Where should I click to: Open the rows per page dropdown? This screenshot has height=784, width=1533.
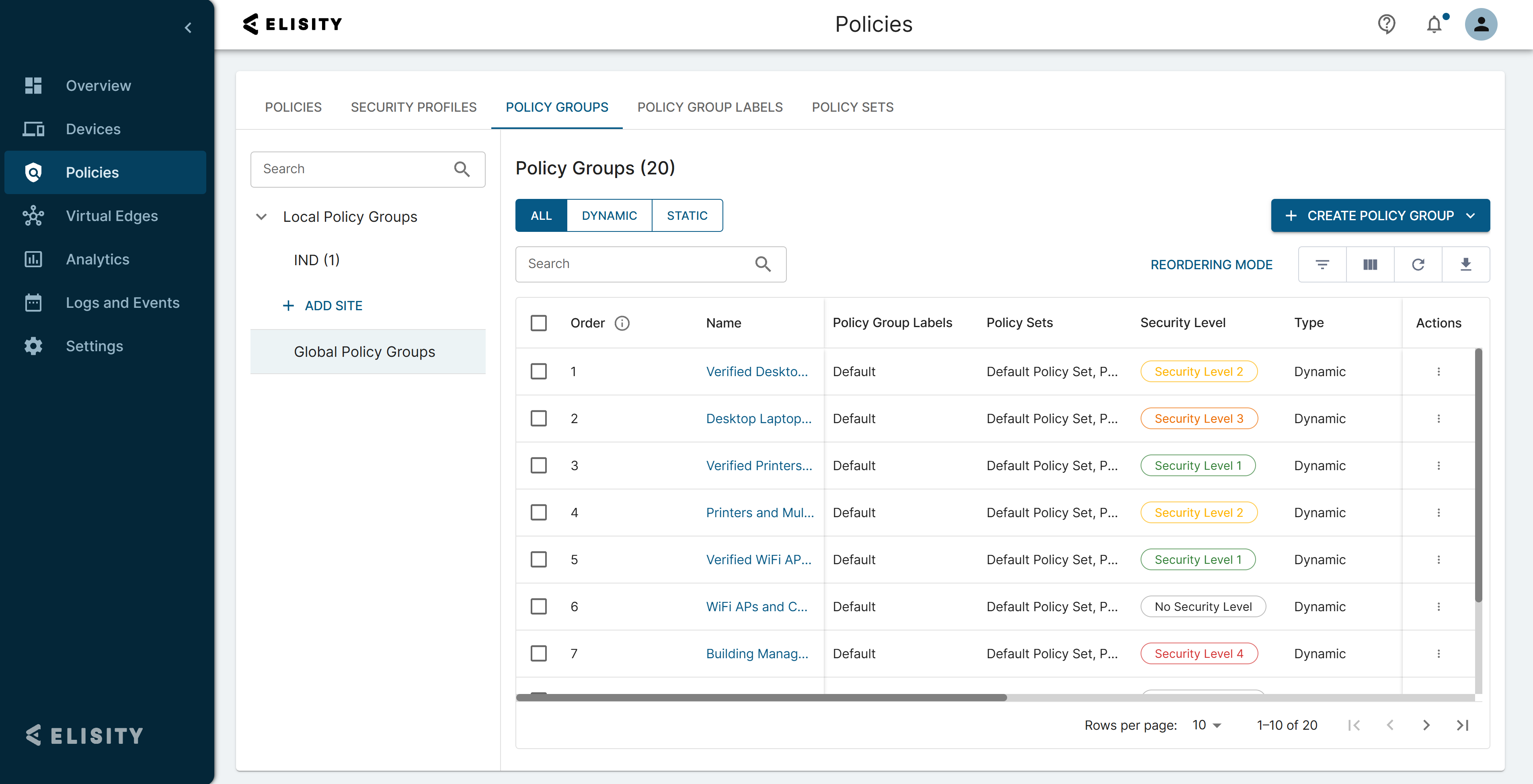pos(1206,725)
